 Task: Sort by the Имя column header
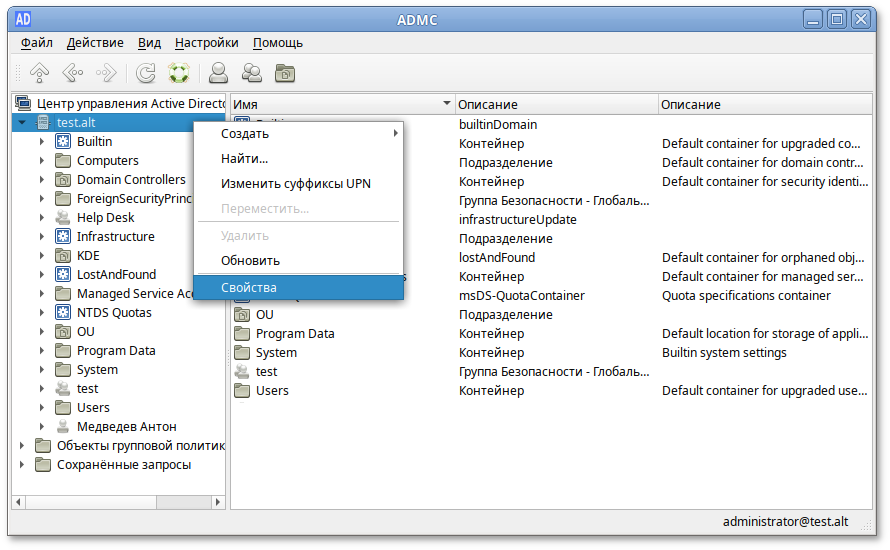(340, 104)
